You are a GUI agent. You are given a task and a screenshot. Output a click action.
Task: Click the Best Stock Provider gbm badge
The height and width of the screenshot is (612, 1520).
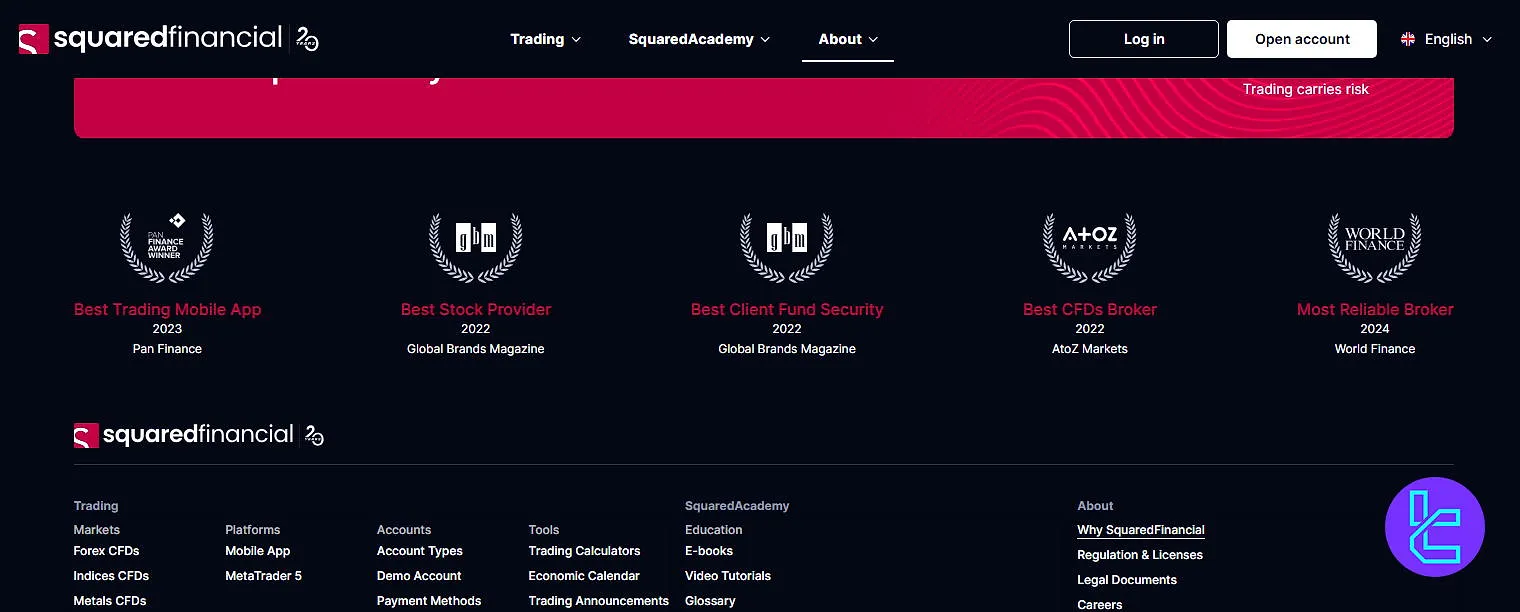[x=476, y=248]
